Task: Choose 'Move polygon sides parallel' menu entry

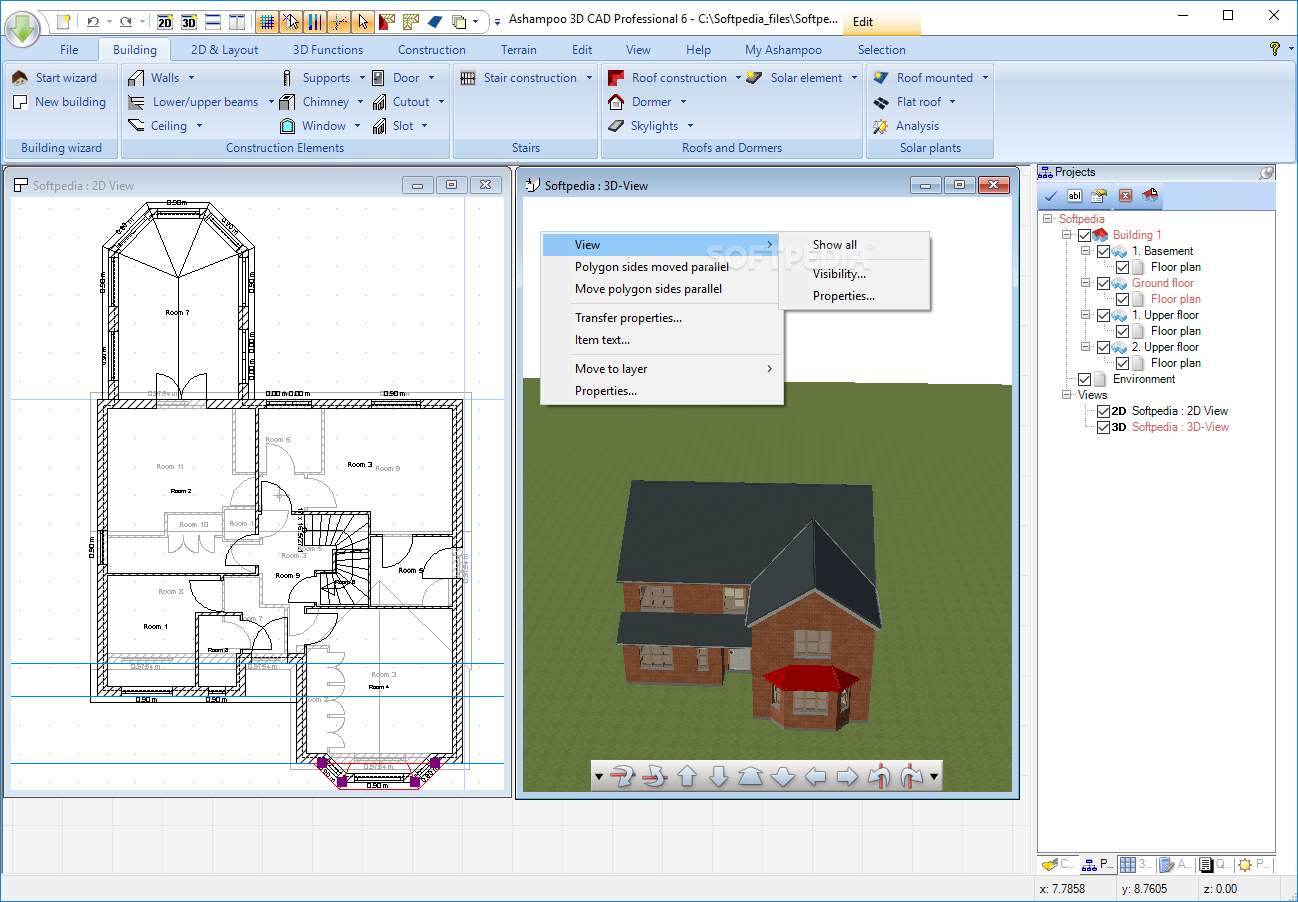Action: click(648, 289)
